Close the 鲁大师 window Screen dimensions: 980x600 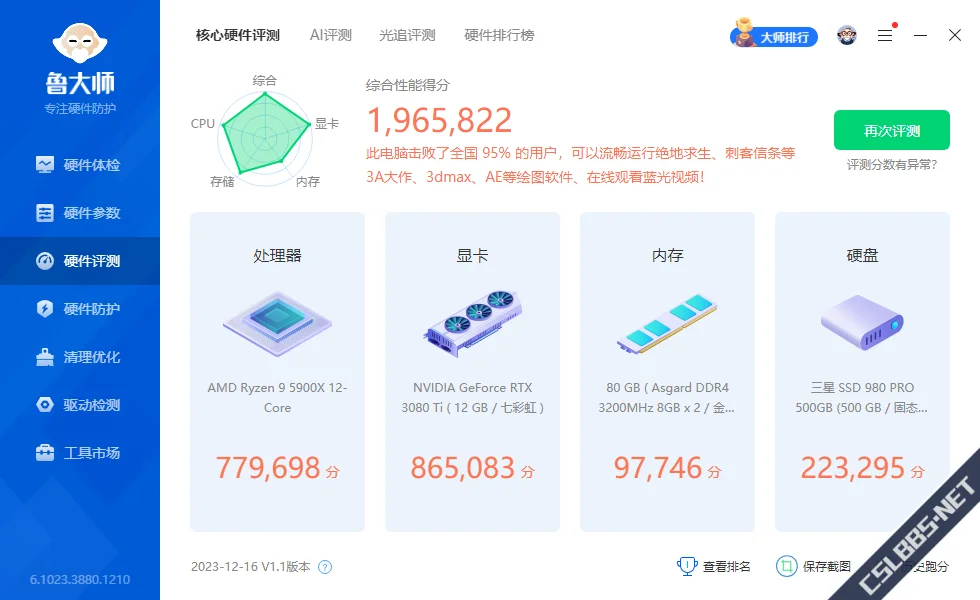pos(954,35)
